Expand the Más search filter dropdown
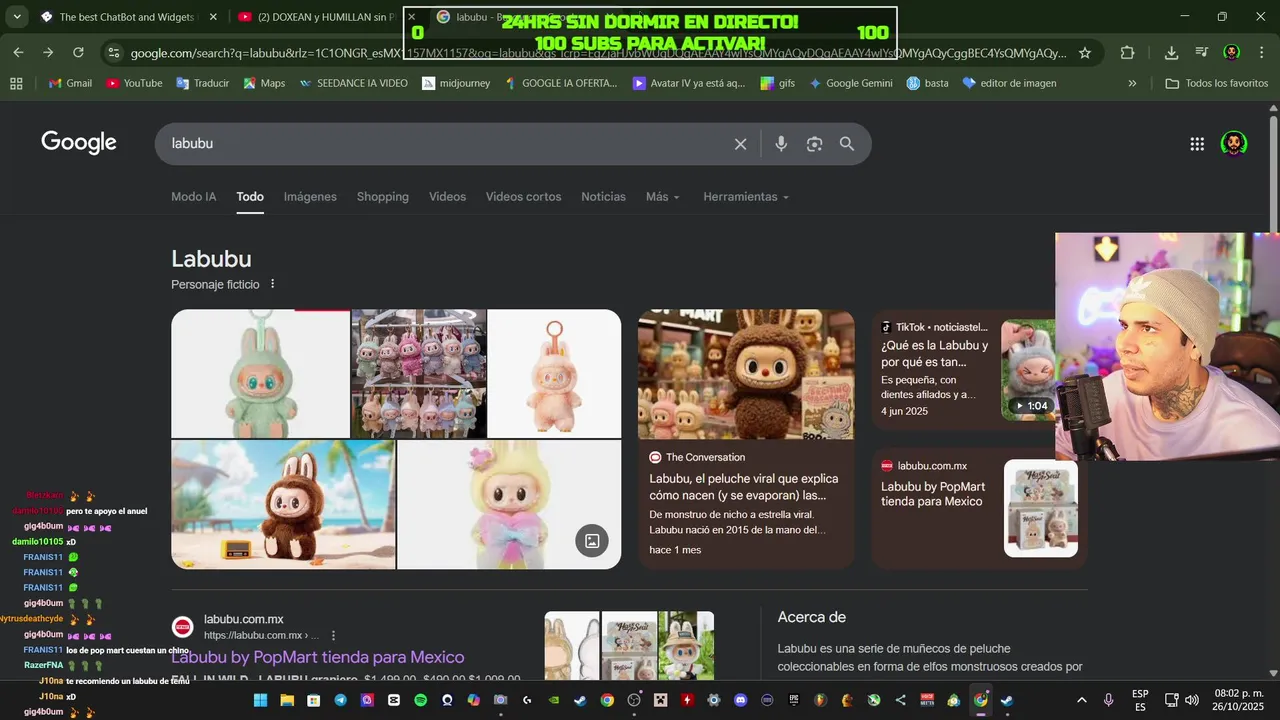The image size is (1280, 720). coord(662,197)
